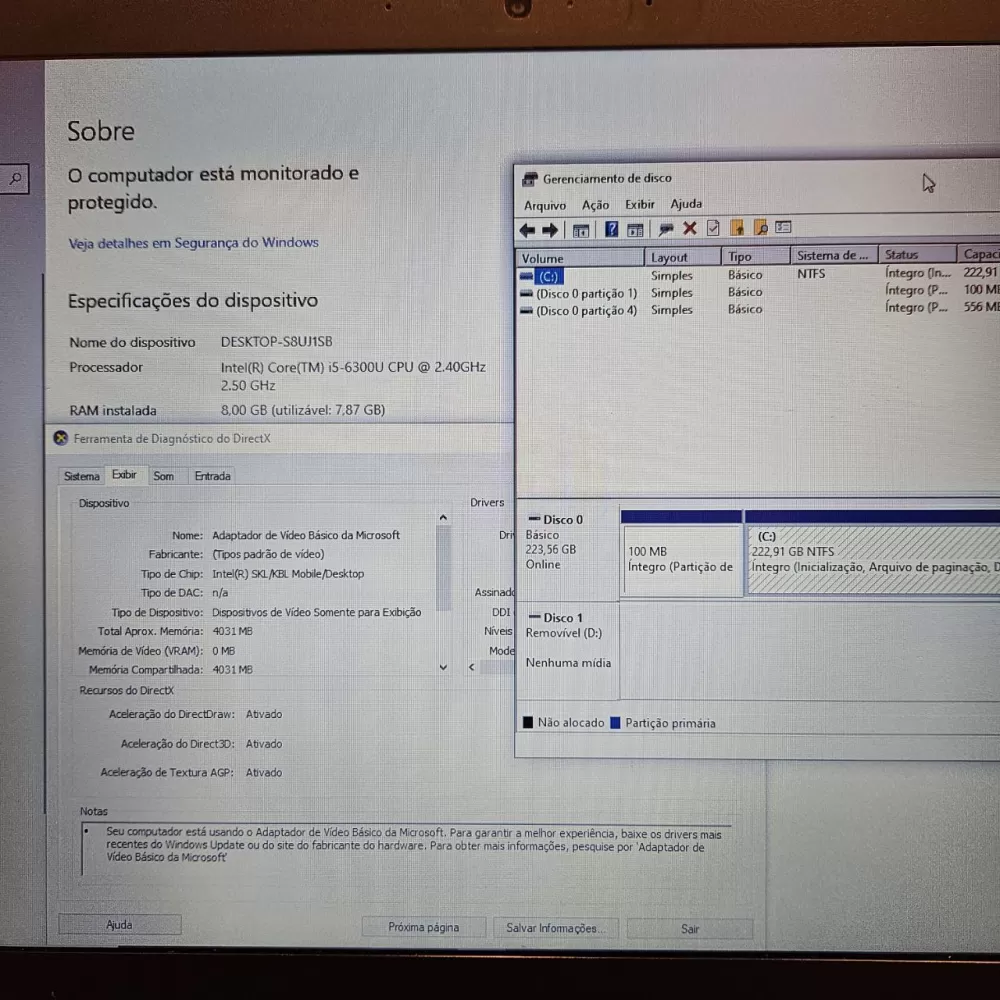Click drive icon beside Disco 0 partição 4

pyautogui.click(x=526, y=311)
